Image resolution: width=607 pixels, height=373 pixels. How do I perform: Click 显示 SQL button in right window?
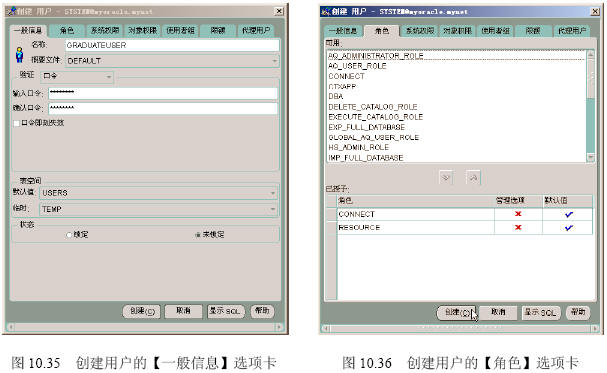tap(541, 313)
